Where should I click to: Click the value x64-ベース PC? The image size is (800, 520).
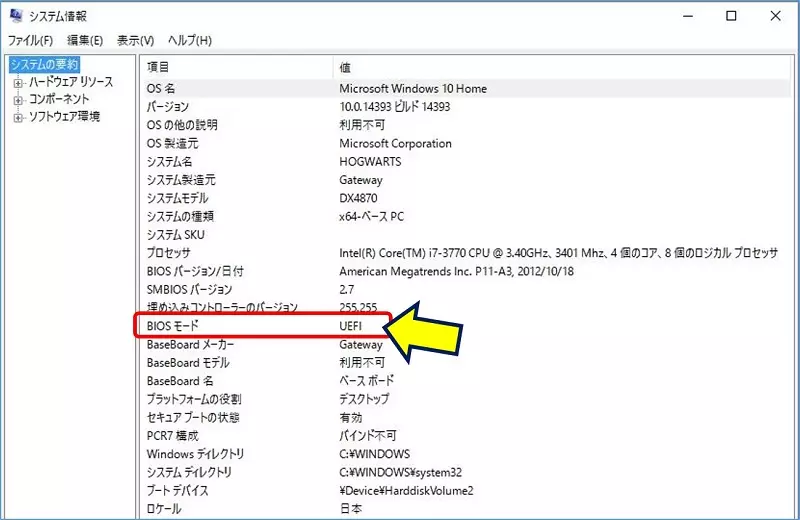click(371, 216)
